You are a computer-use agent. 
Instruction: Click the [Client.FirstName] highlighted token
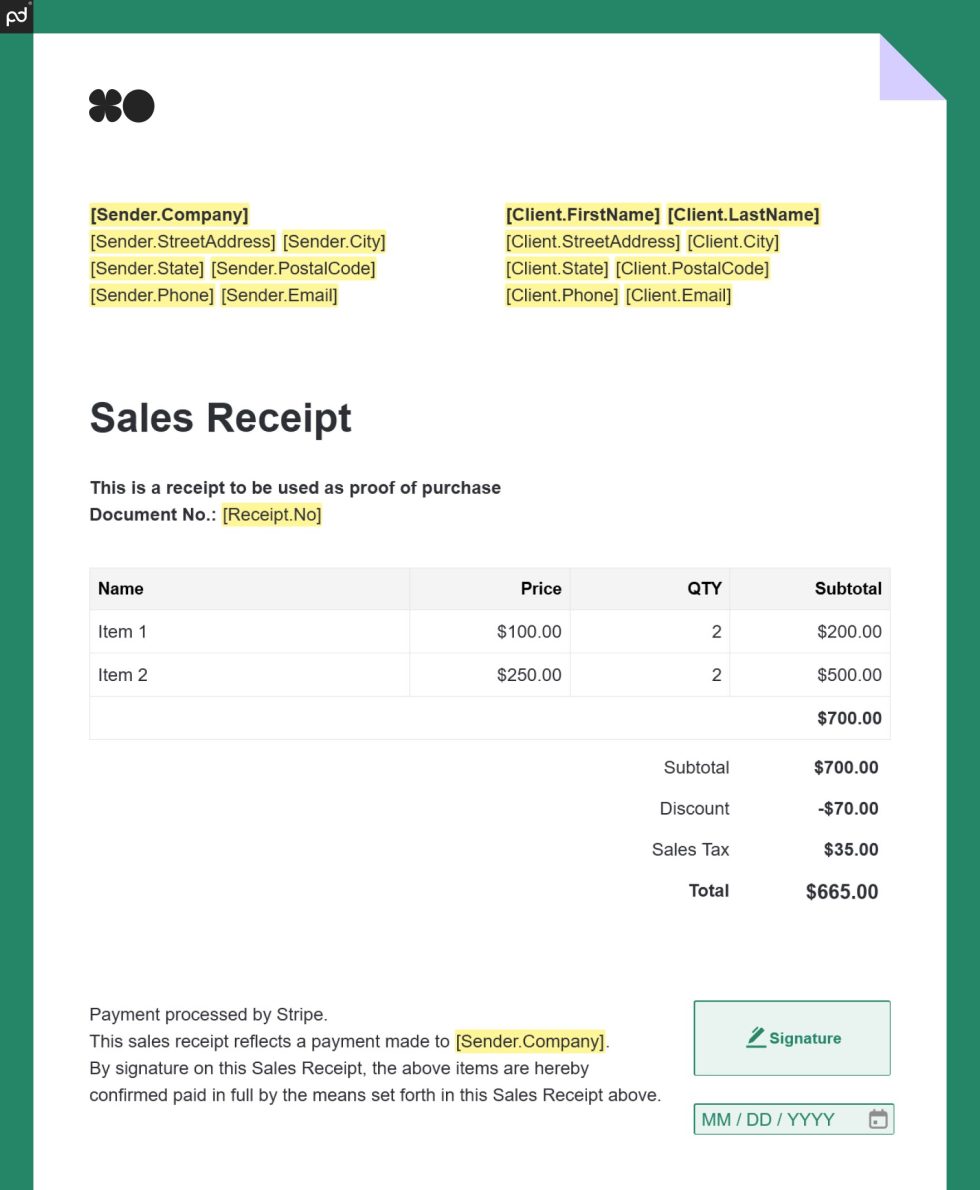pos(582,214)
